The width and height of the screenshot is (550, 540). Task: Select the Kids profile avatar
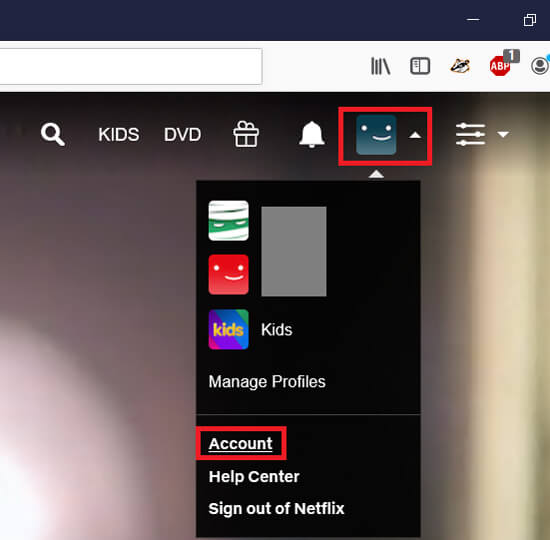click(x=228, y=329)
